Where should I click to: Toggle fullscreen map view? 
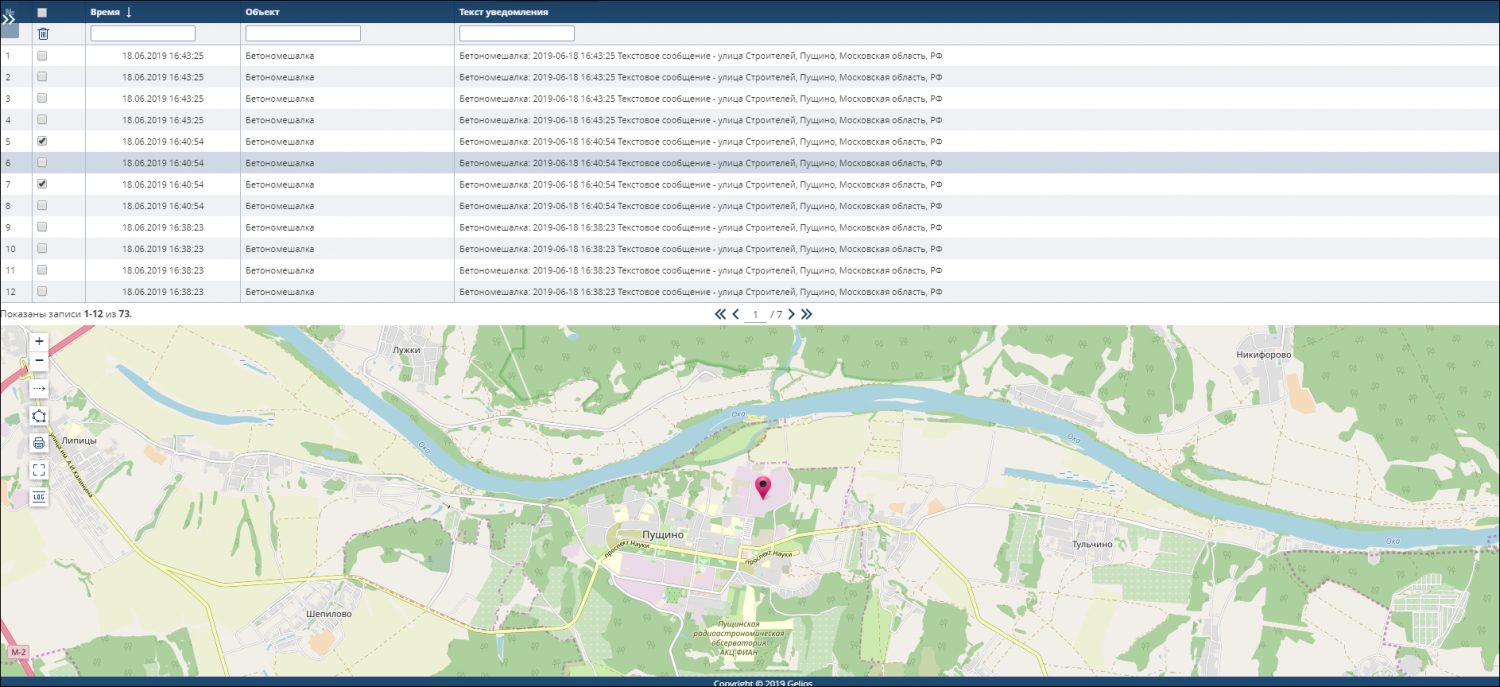(x=39, y=470)
